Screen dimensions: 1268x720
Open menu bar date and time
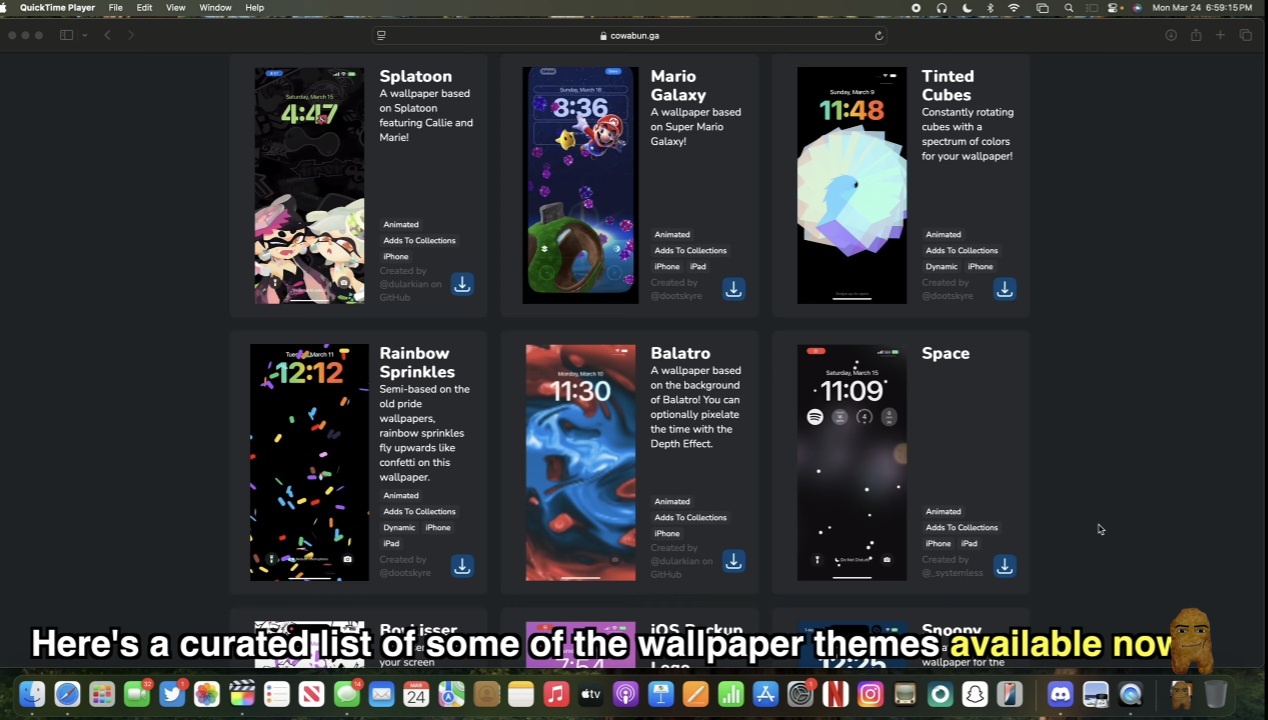tap(1202, 7)
